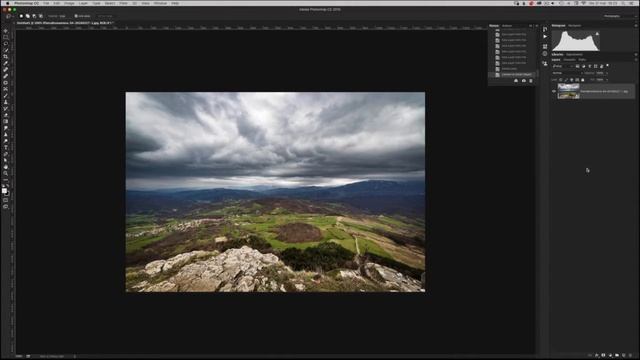Viewport: 640px width, 360px height.
Task: Filter layers by adjustment layer icon
Action: point(584,66)
